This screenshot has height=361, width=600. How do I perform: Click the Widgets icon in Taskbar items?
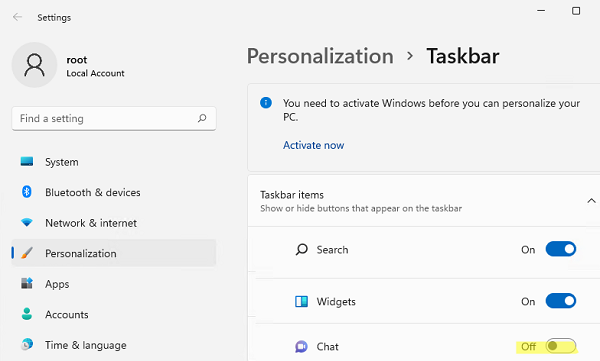click(302, 302)
